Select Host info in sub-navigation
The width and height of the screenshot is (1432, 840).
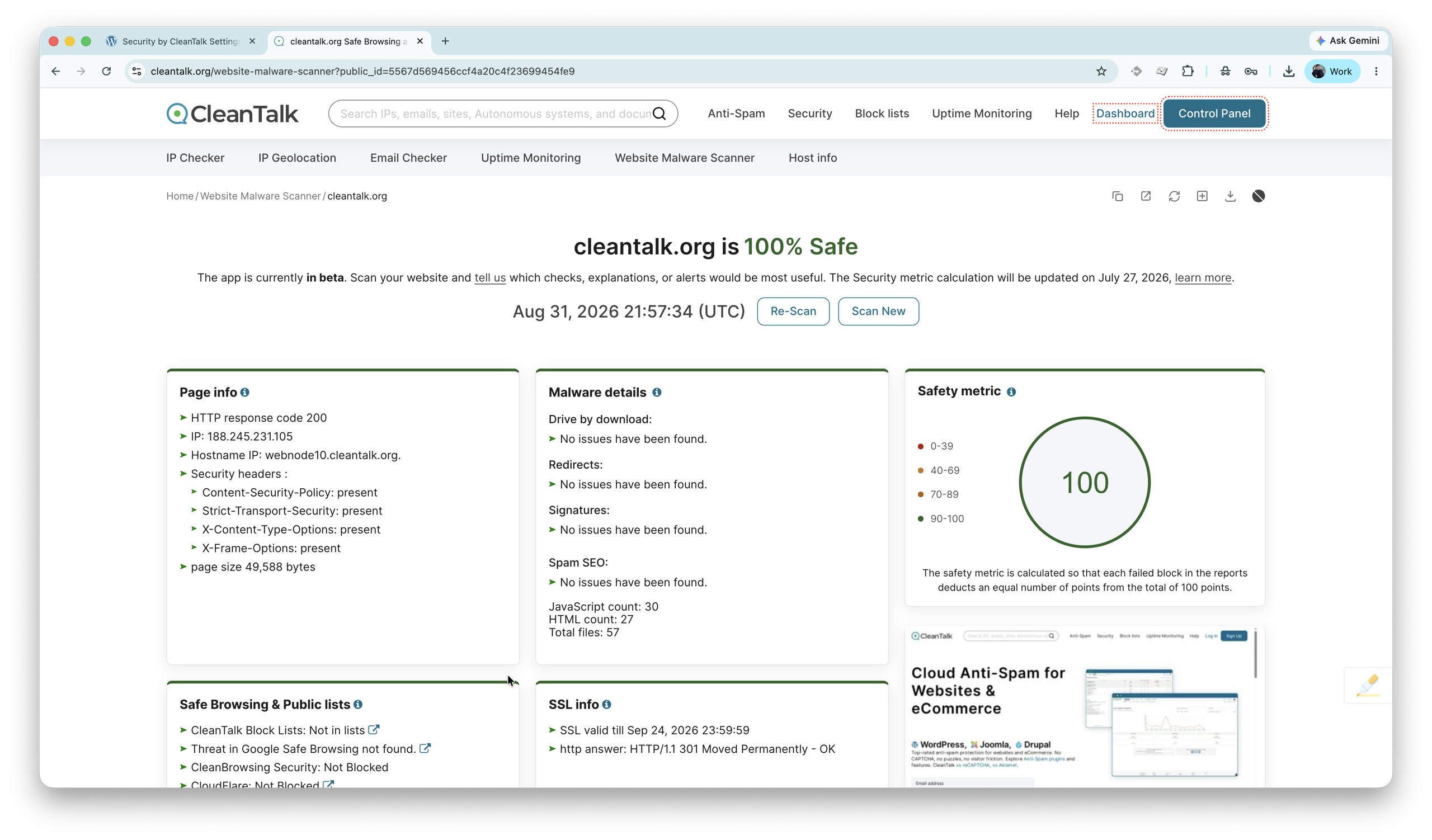(x=813, y=158)
